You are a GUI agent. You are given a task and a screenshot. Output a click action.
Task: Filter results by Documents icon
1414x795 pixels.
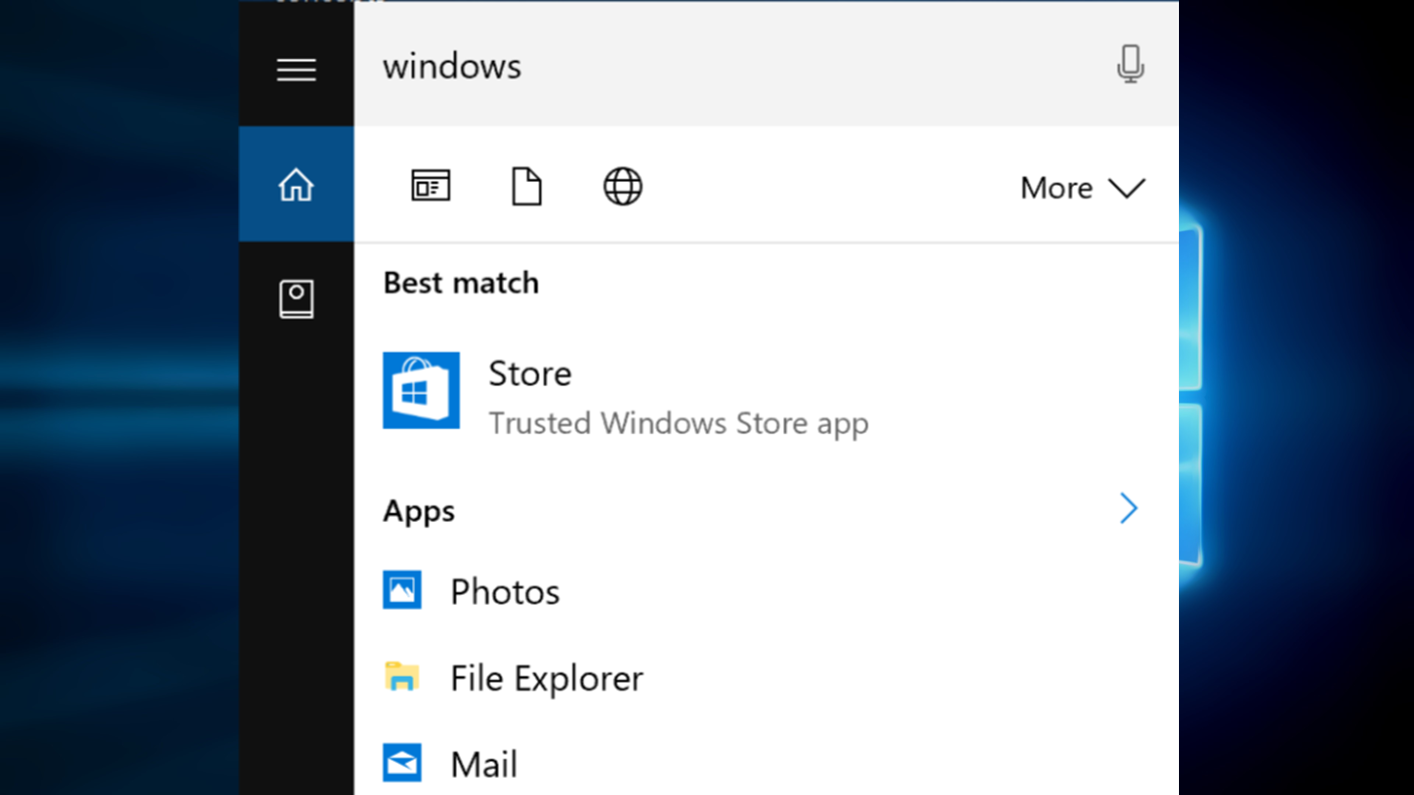pos(526,186)
